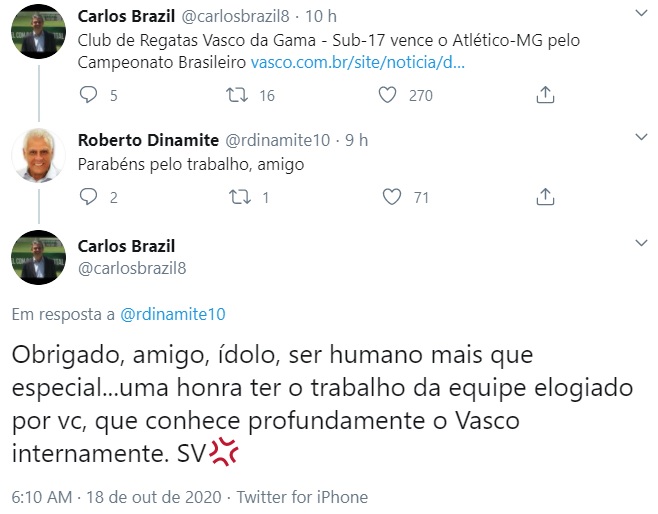Open the vasco.com.br news link

click(357, 62)
